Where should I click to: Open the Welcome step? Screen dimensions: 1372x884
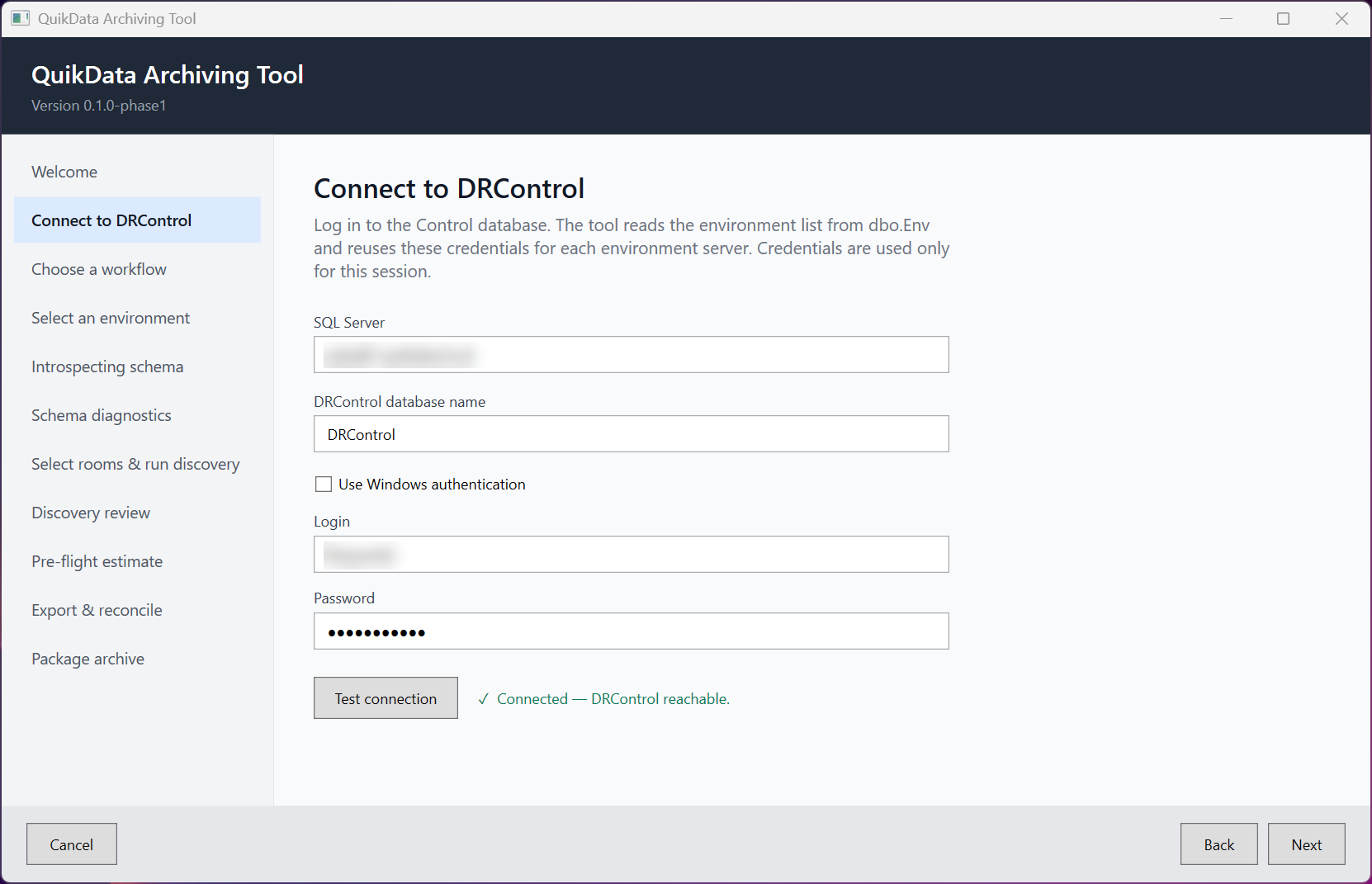pos(137,172)
